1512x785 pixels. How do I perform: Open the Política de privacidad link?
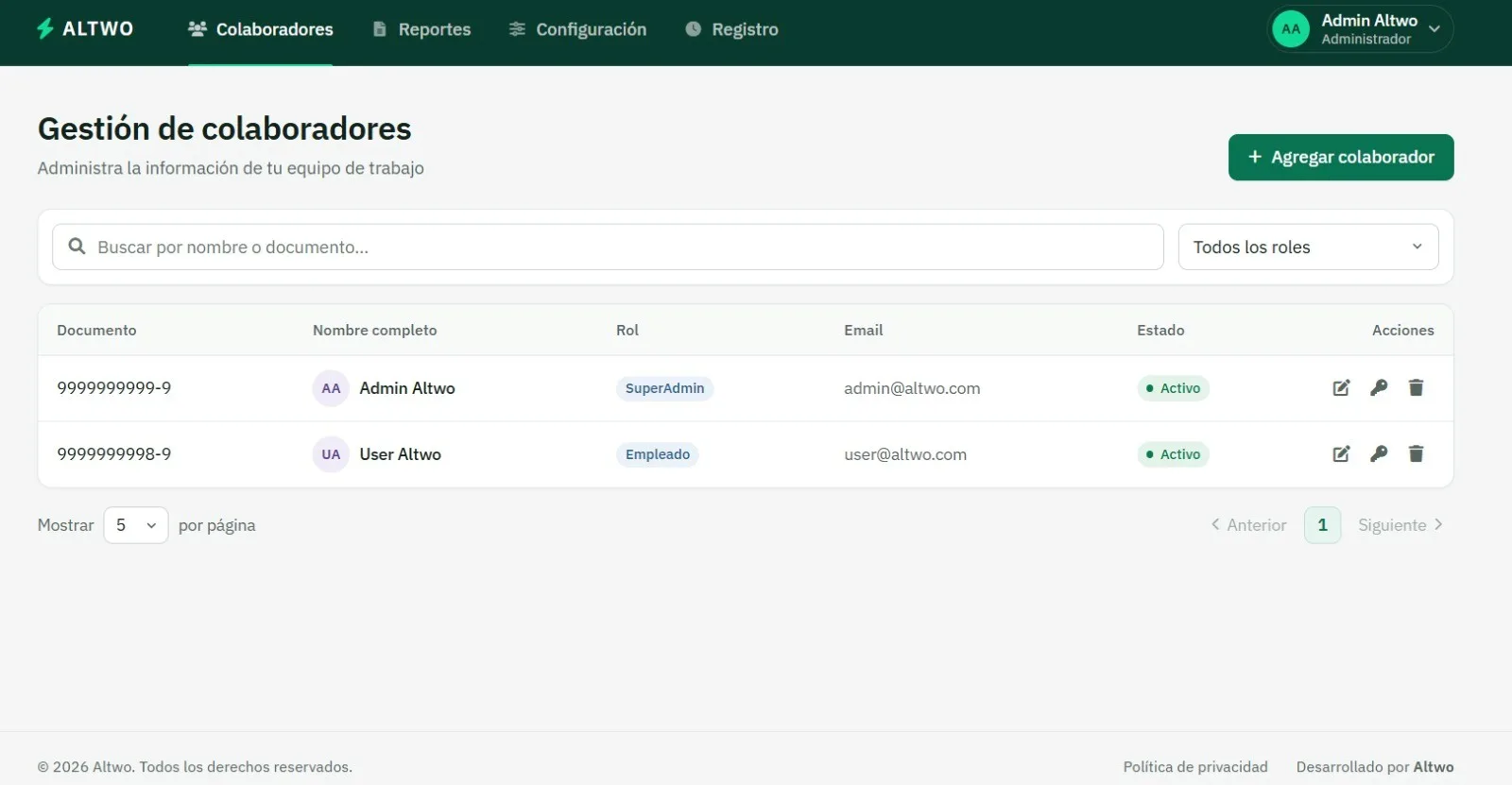[x=1195, y=767]
